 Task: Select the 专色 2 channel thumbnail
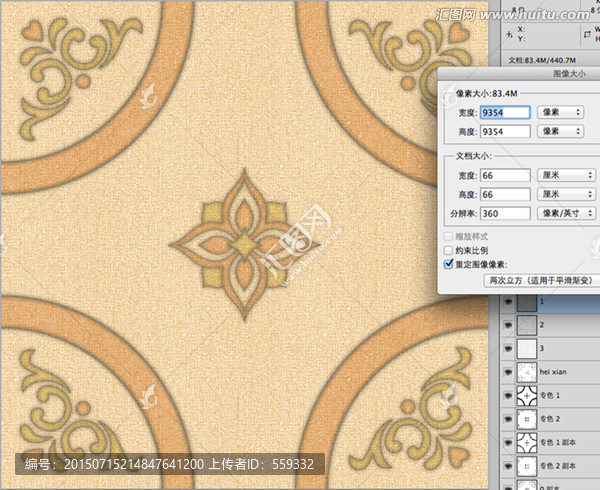(x=527, y=419)
